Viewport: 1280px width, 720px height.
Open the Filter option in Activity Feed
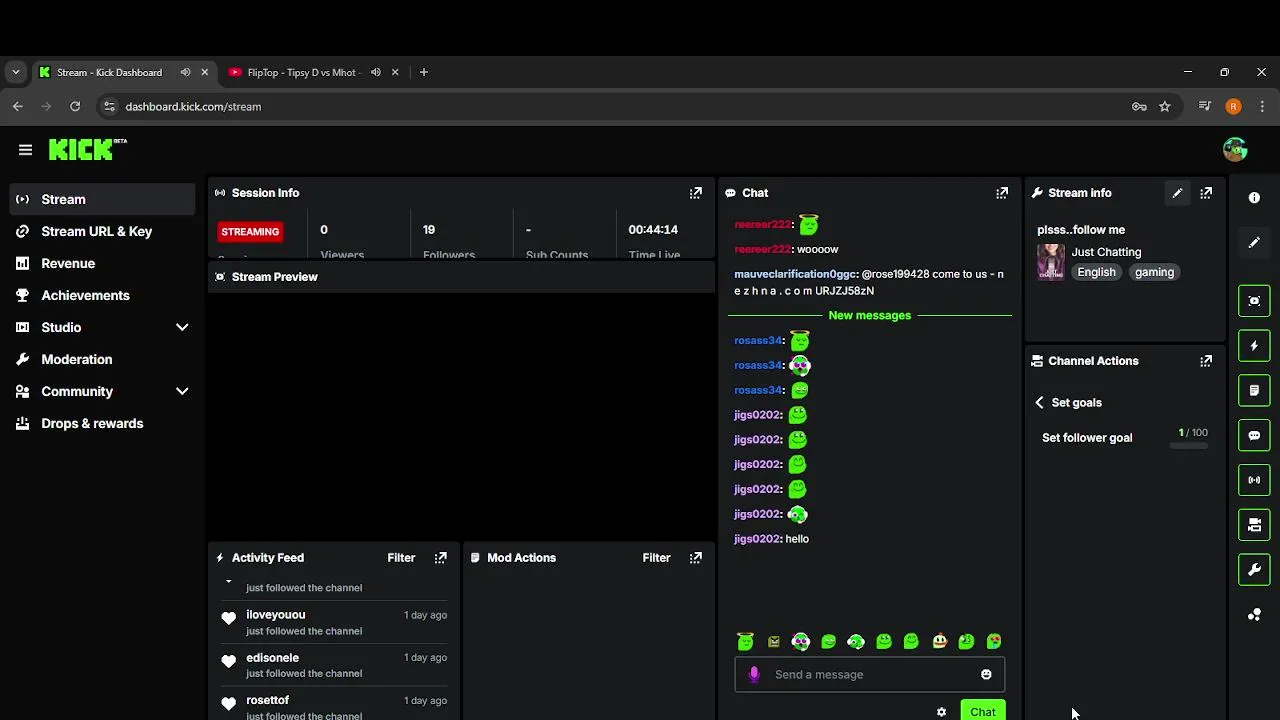point(401,558)
